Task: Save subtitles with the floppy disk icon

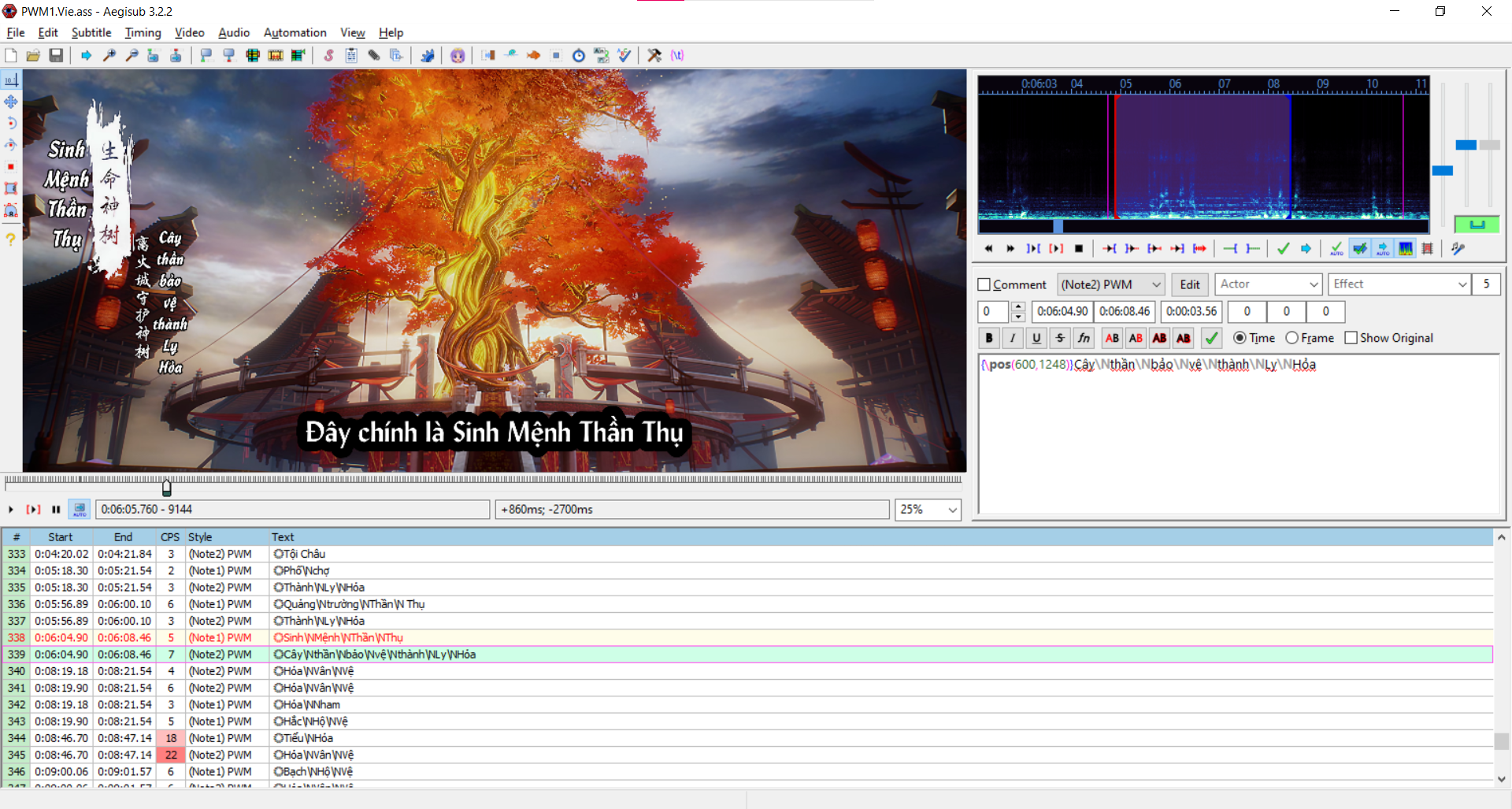Action: (x=56, y=55)
